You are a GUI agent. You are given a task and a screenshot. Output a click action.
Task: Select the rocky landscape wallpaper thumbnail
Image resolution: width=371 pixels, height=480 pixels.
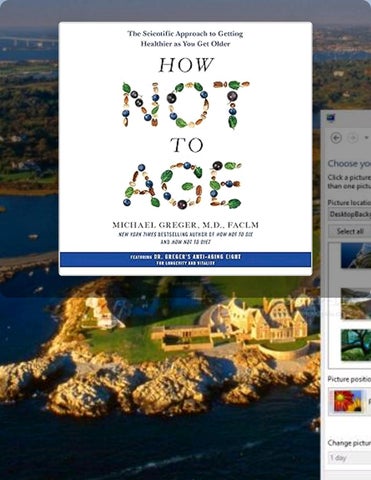click(356, 303)
